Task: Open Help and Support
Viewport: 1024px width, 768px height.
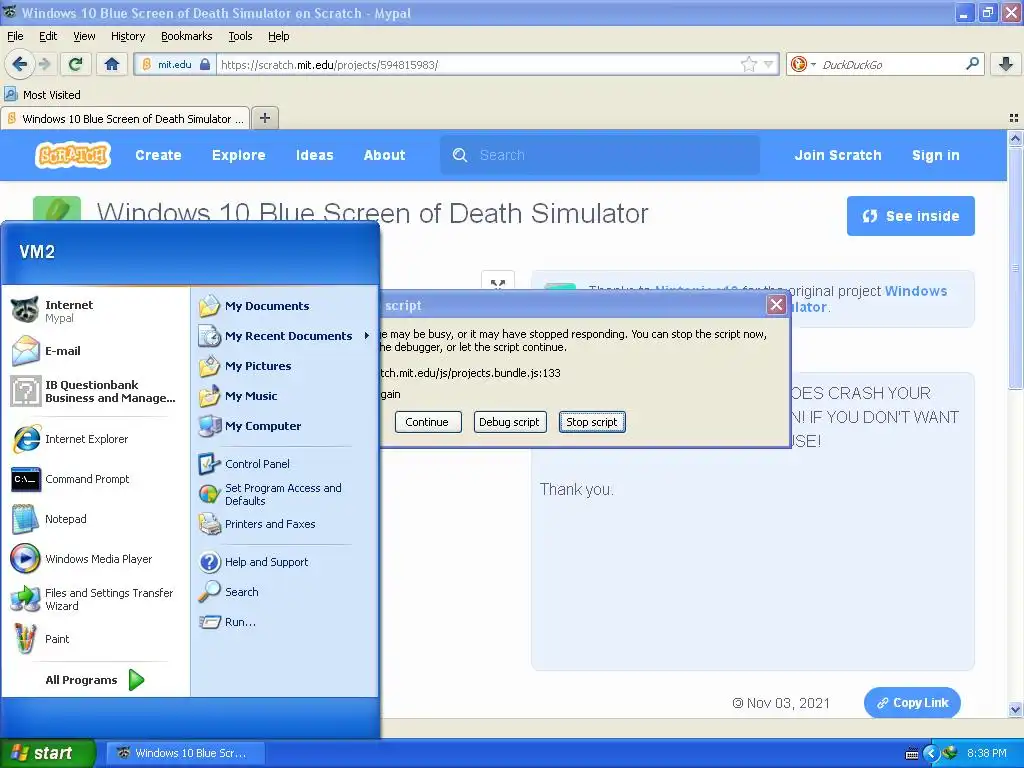Action: [x=284, y=562]
